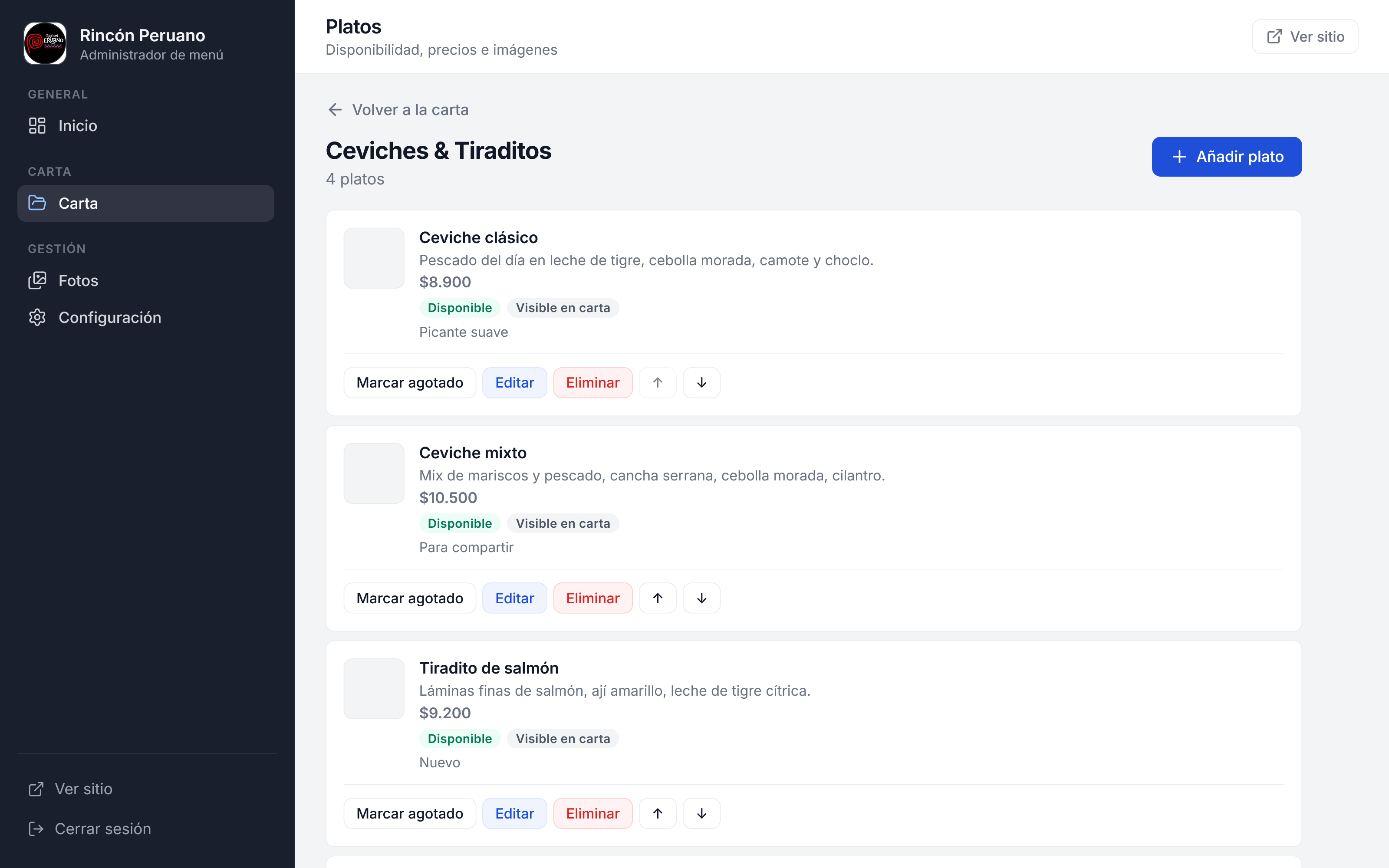Edit the Ceviche mixto dish
Viewport: 1389px width, 868px height.
pos(514,598)
